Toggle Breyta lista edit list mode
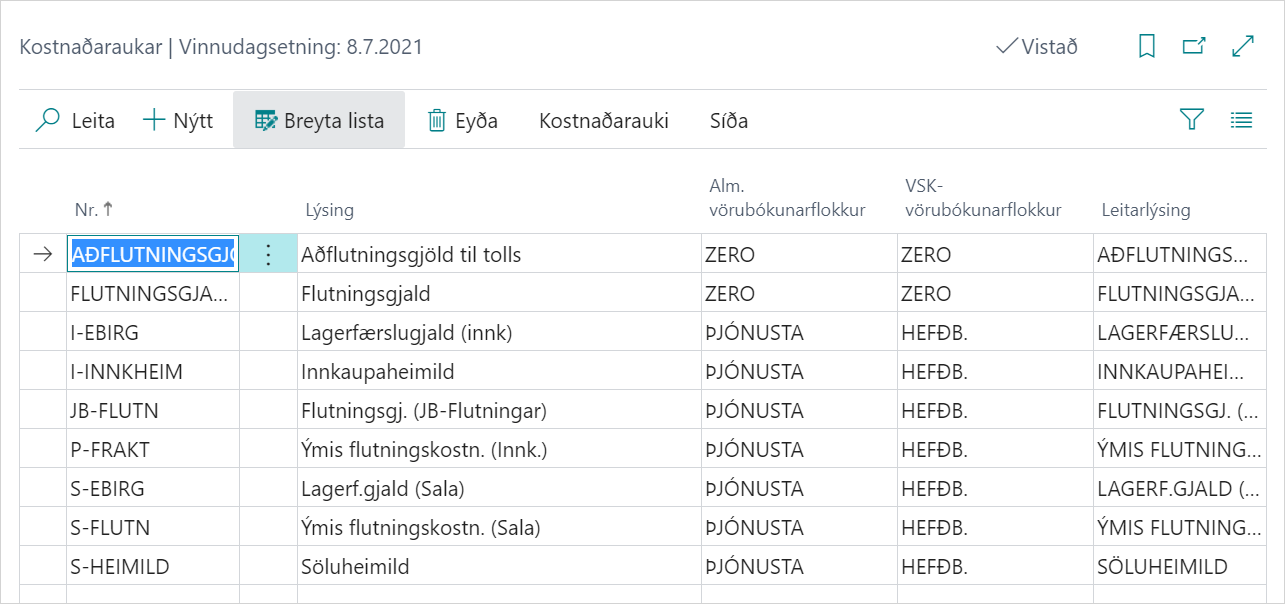Image resolution: width=1285 pixels, height=604 pixels. point(319,121)
